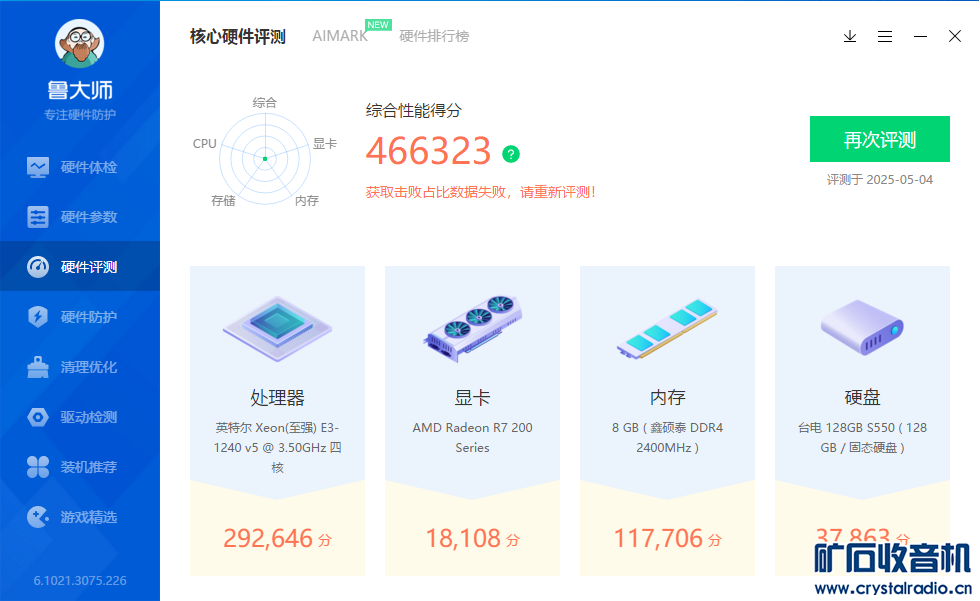
Task: Click red 获取击败占比数据失败 message
Action: 481,192
